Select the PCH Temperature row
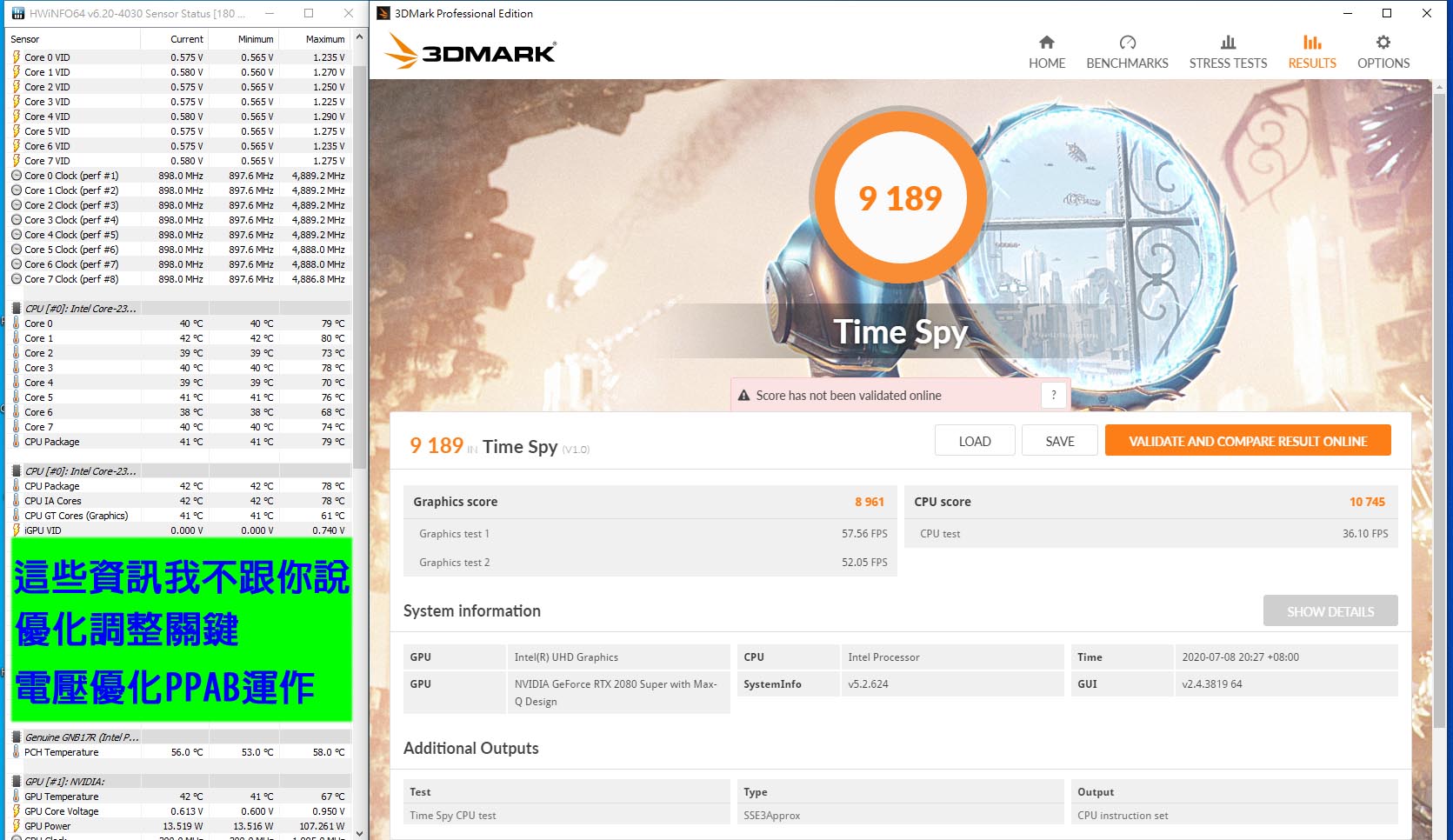1453x840 pixels. [x=179, y=752]
